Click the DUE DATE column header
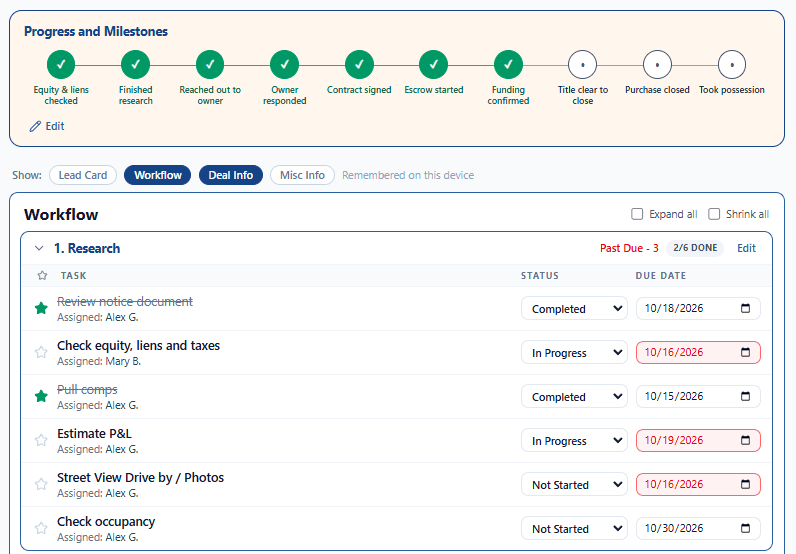Viewport: 796px width, 554px height. (660, 275)
